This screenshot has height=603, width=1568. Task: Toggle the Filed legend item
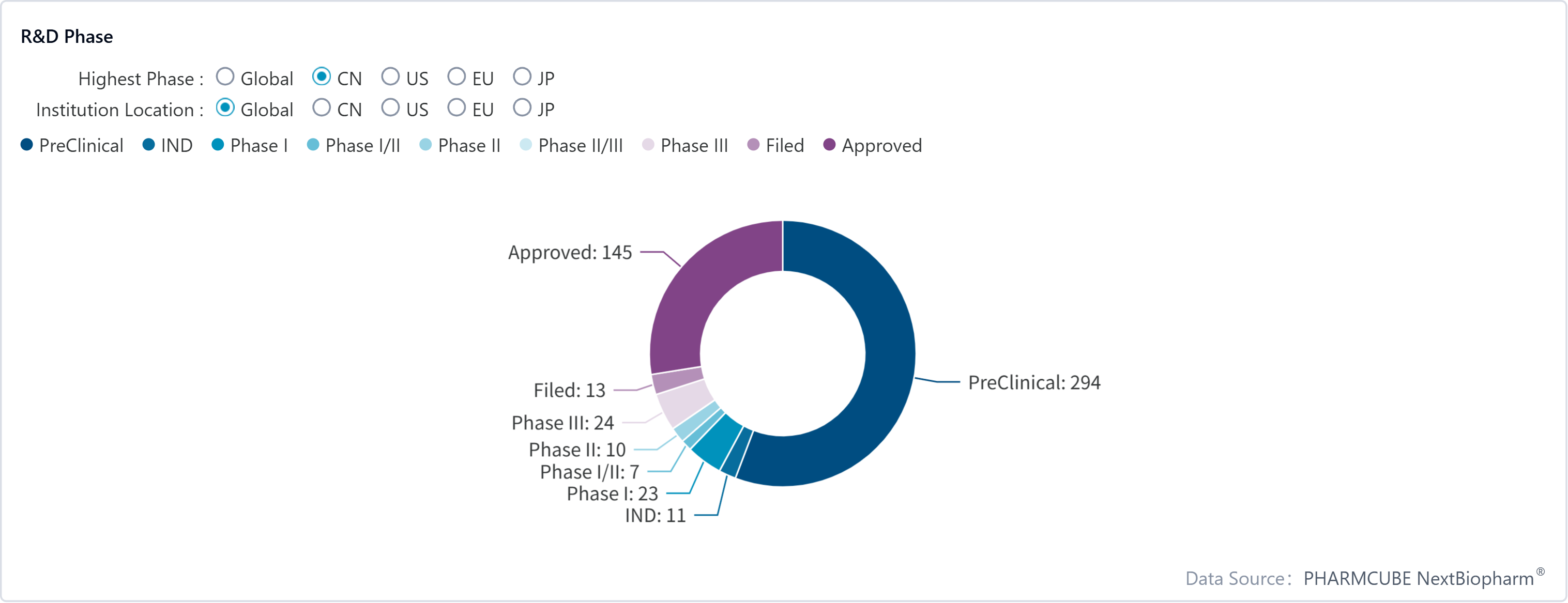775,145
